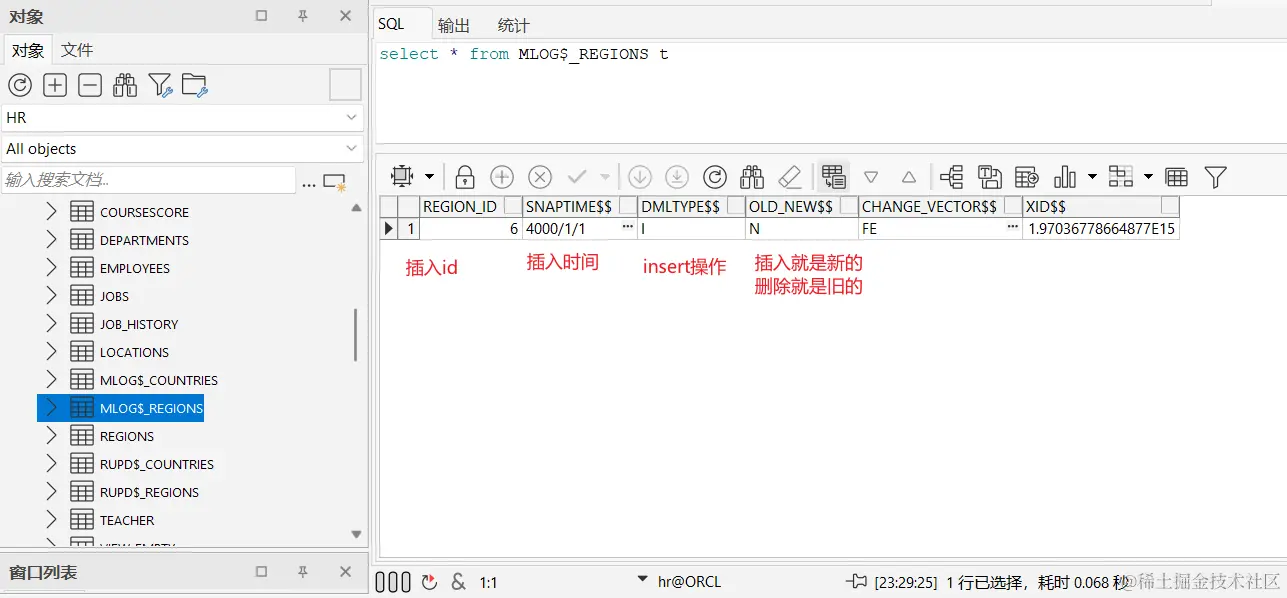
Task: Click the object tree scroll down arrow
Action: coord(357,535)
